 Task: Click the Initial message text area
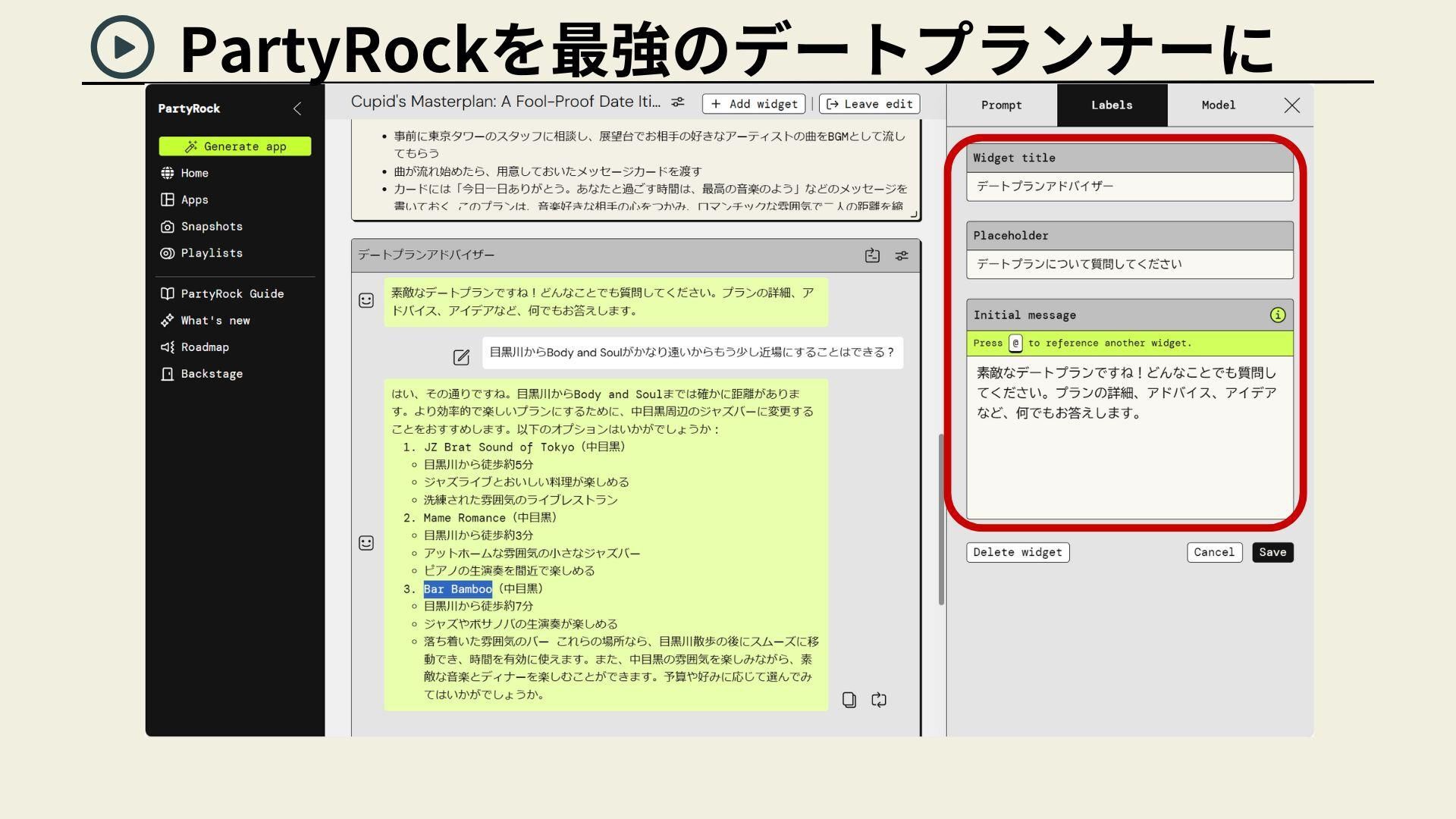[x=1130, y=438]
